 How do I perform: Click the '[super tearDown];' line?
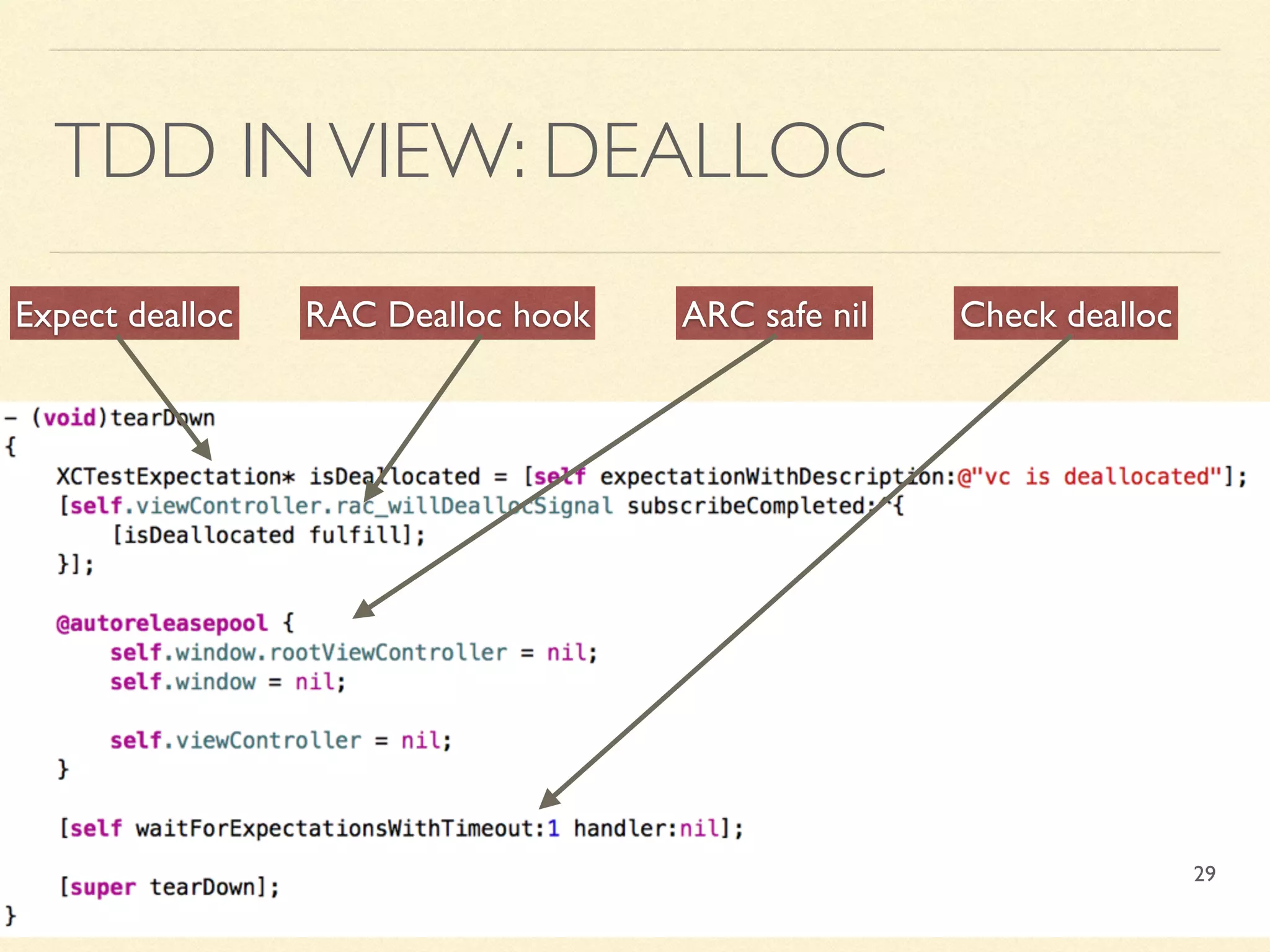coord(169,887)
